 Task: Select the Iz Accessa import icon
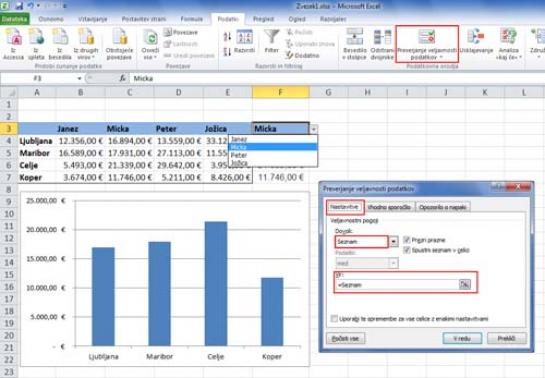point(13,37)
